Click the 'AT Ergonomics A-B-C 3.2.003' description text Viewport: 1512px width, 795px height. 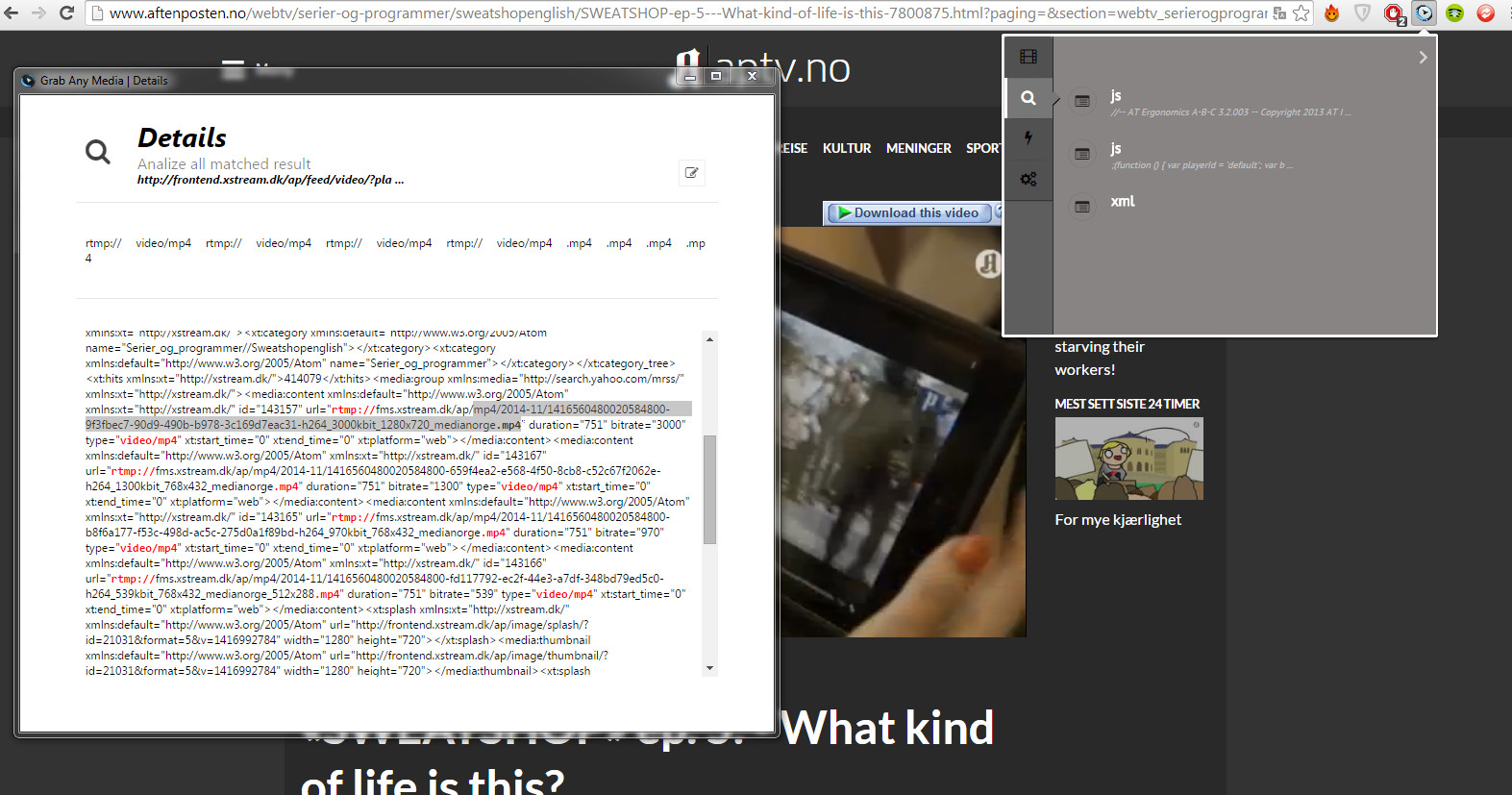pos(1230,112)
